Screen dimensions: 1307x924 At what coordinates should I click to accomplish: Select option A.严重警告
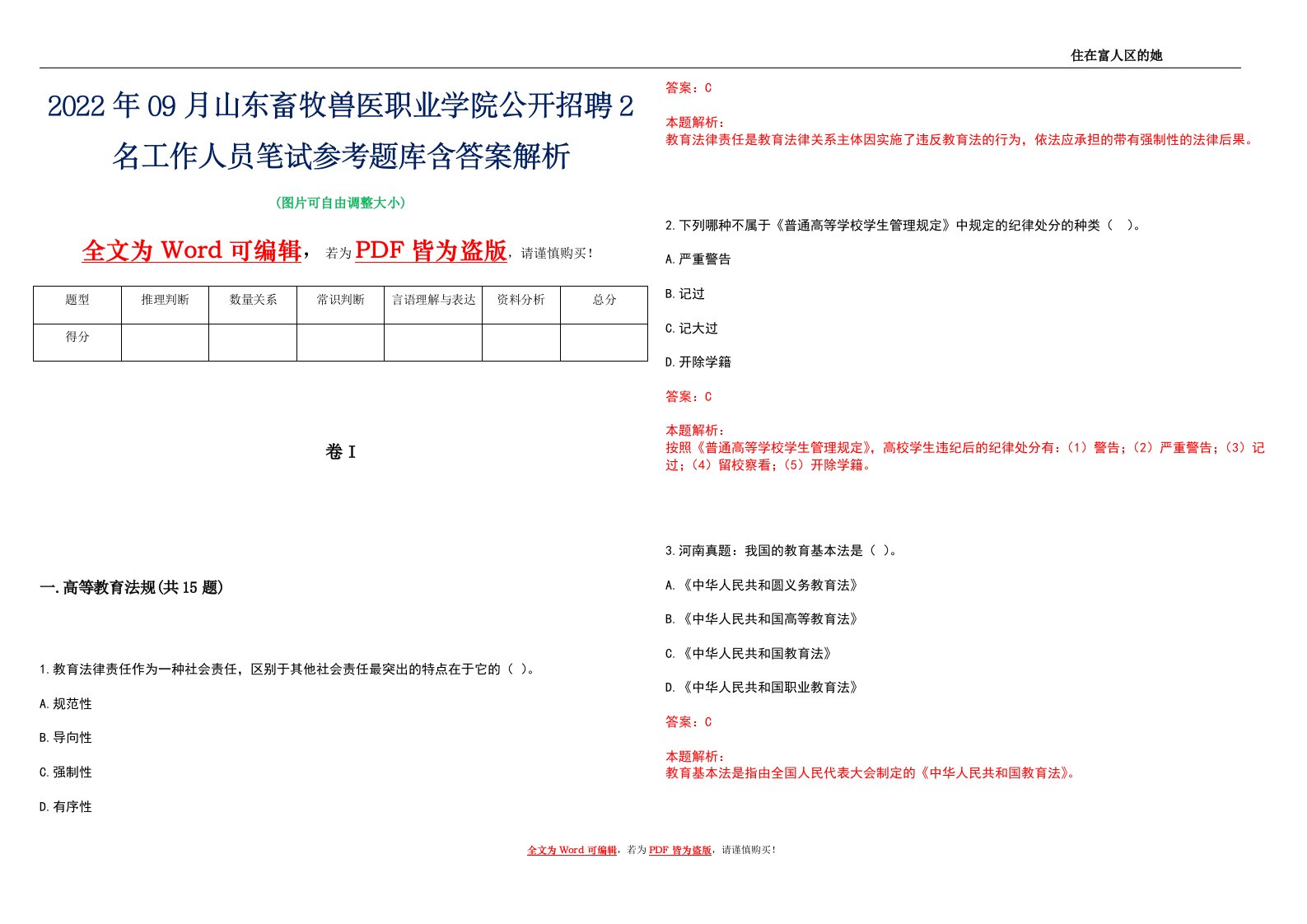pos(698,259)
